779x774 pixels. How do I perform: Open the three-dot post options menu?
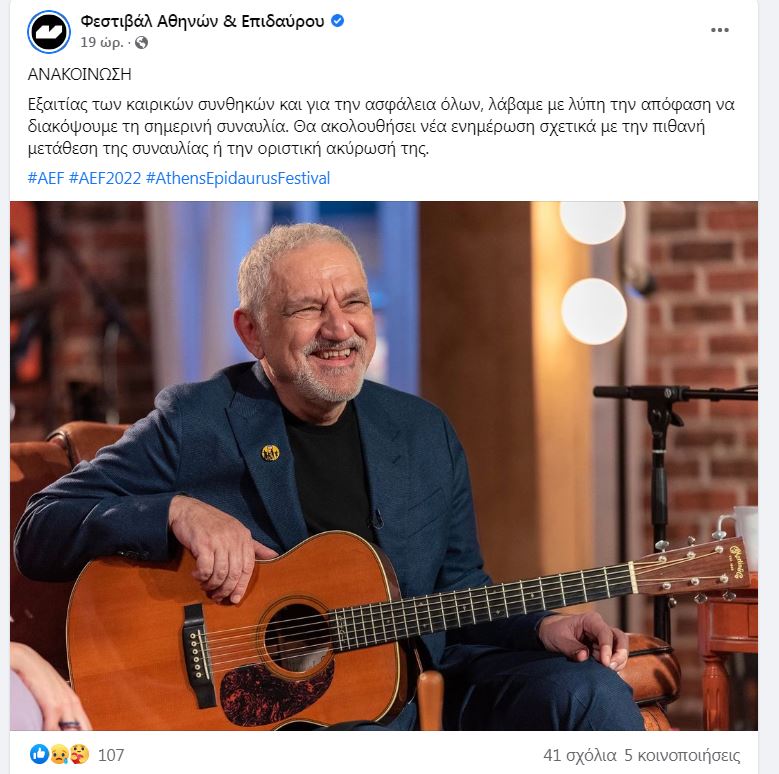point(719,30)
